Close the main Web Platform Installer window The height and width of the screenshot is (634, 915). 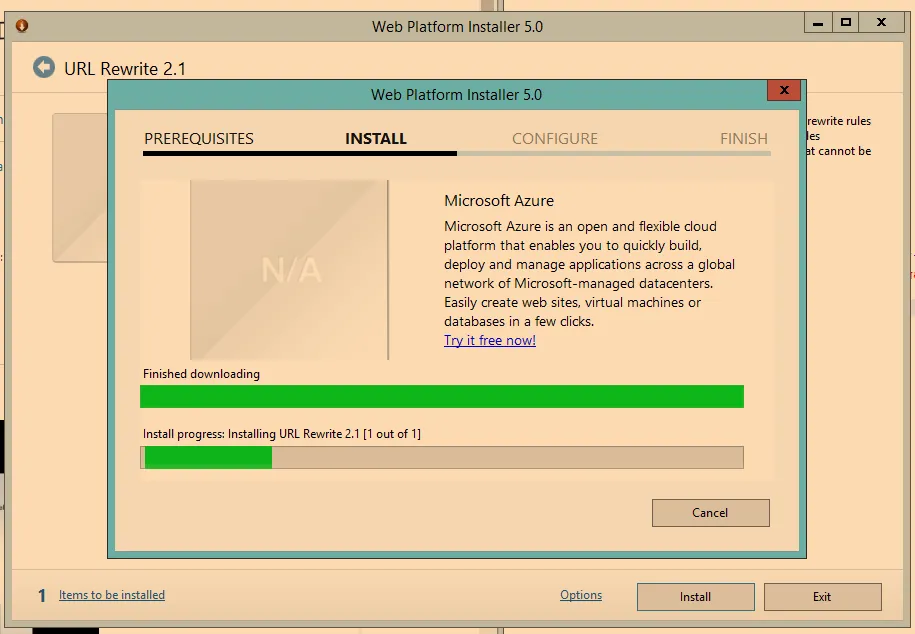[x=882, y=23]
